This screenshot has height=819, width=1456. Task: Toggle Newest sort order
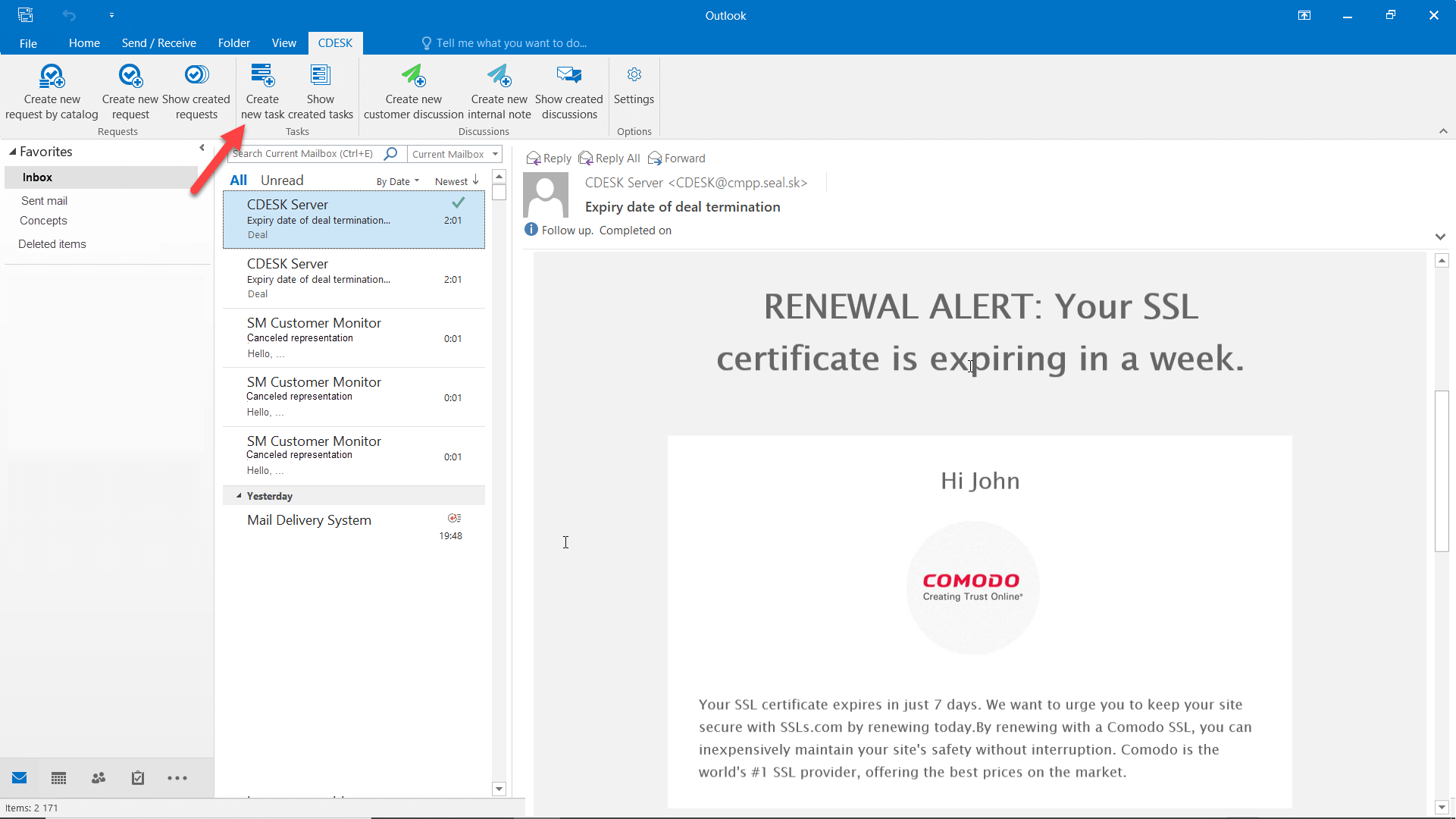pos(456,181)
